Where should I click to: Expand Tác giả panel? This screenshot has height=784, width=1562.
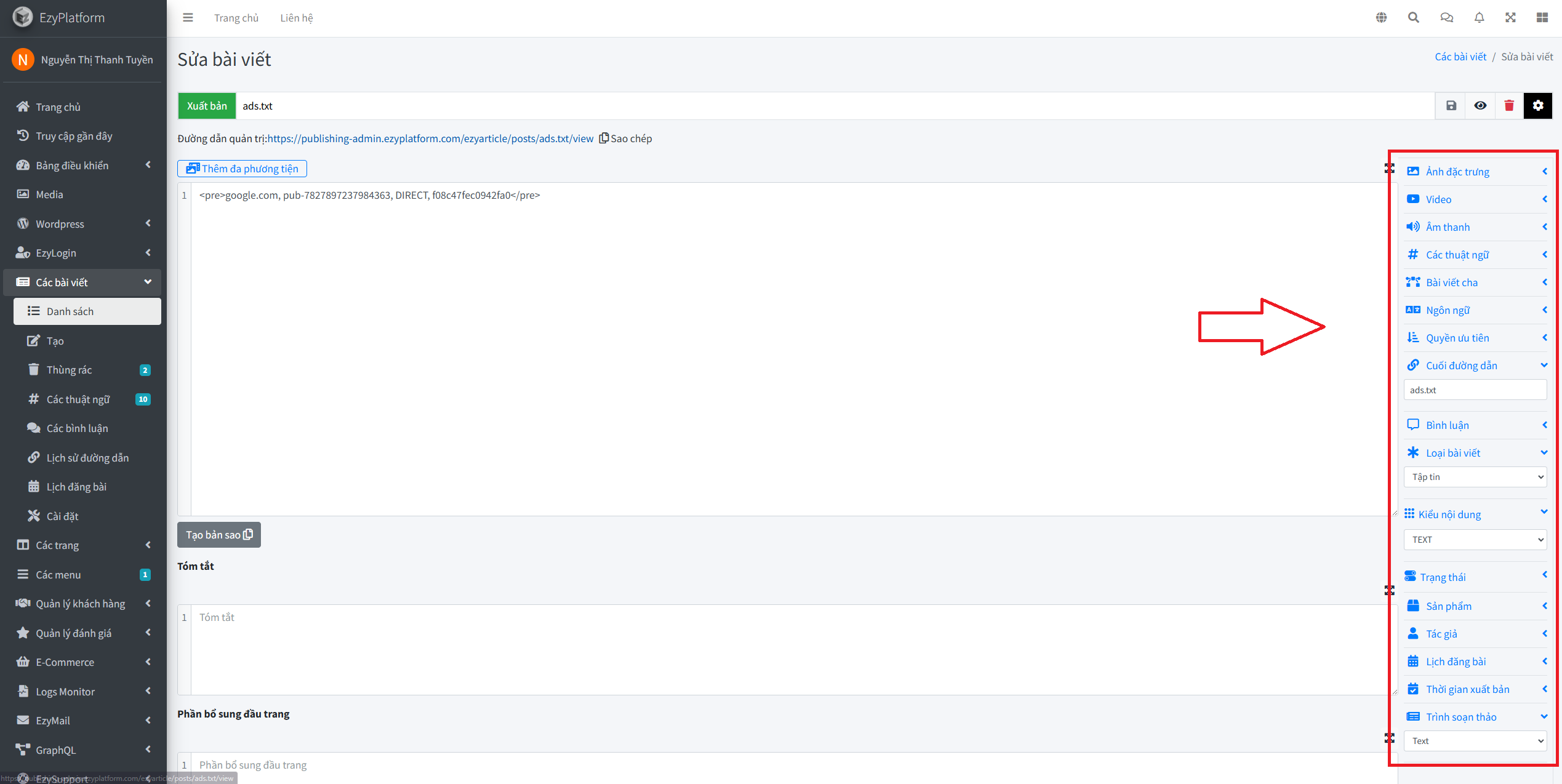(x=1476, y=634)
